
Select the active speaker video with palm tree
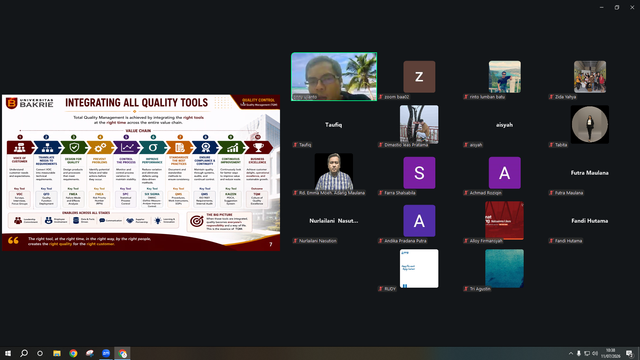pos(334,76)
